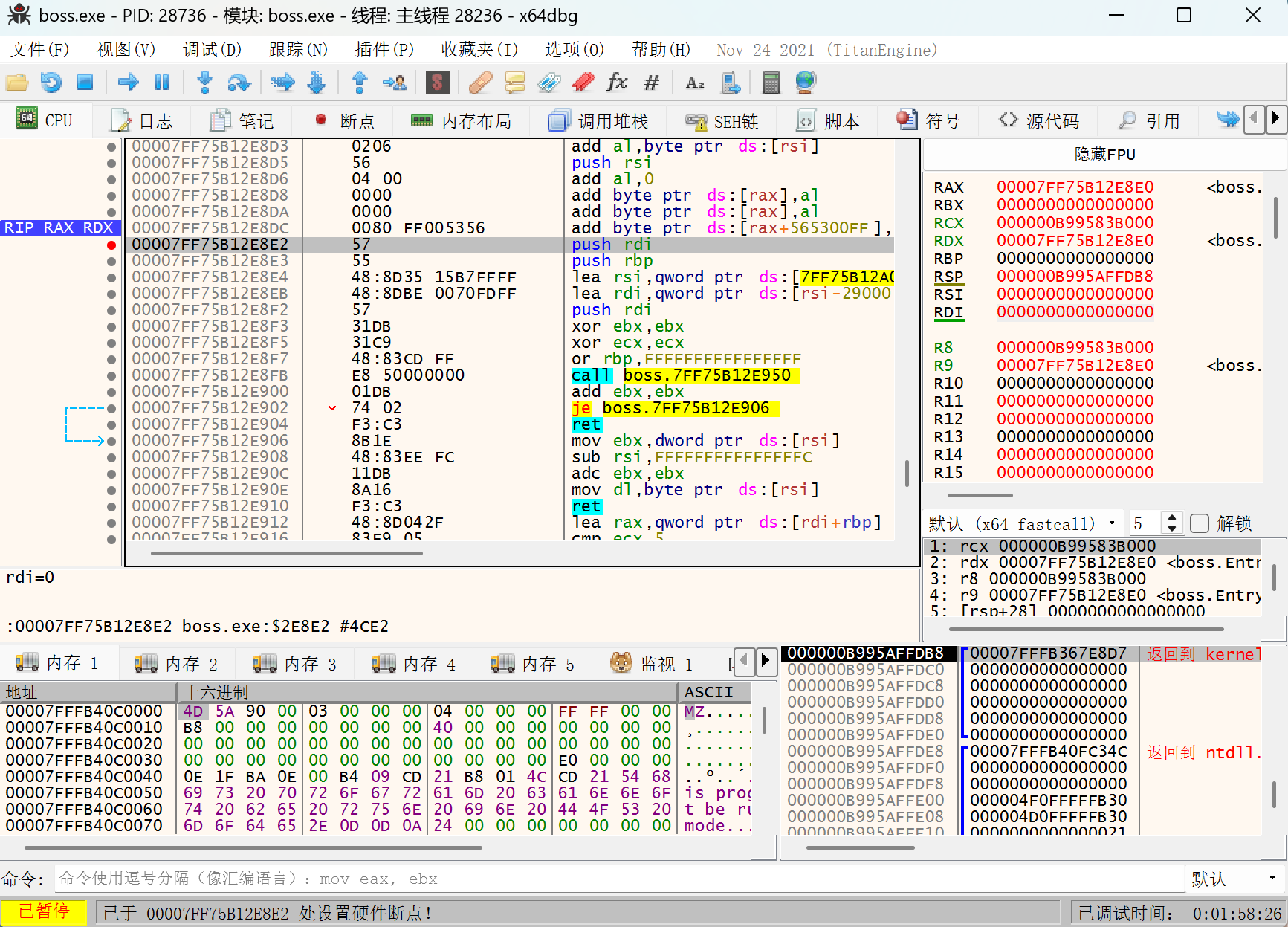
Task: Toggle breakpoint bullet at address 00007FF75B12E8FB
Action: point(111,375)
